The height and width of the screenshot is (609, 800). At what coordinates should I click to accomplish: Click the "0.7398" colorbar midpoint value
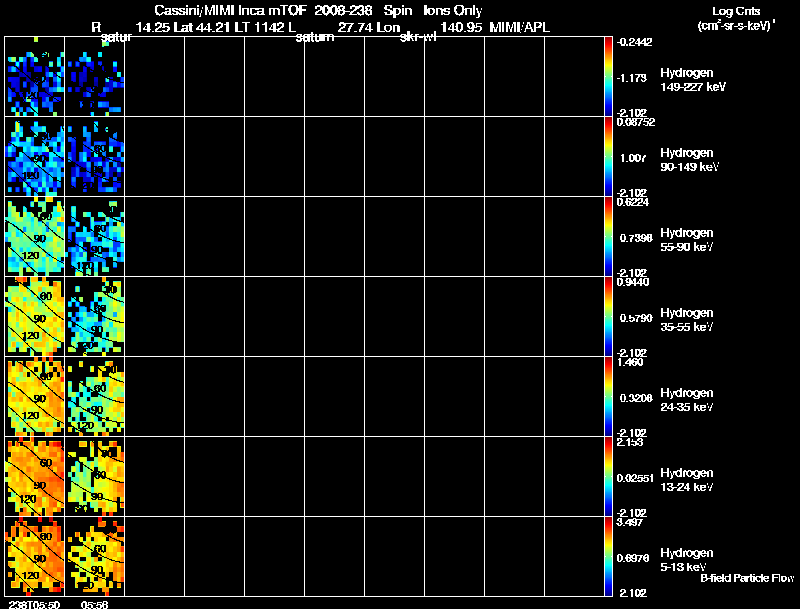pos(636,238)
